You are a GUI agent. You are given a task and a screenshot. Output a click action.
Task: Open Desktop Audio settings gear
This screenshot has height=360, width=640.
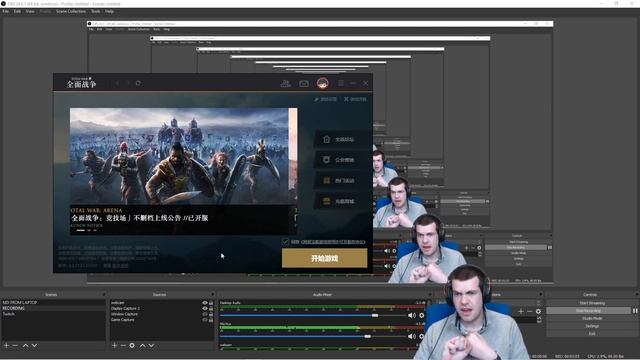tap(422, 315)
